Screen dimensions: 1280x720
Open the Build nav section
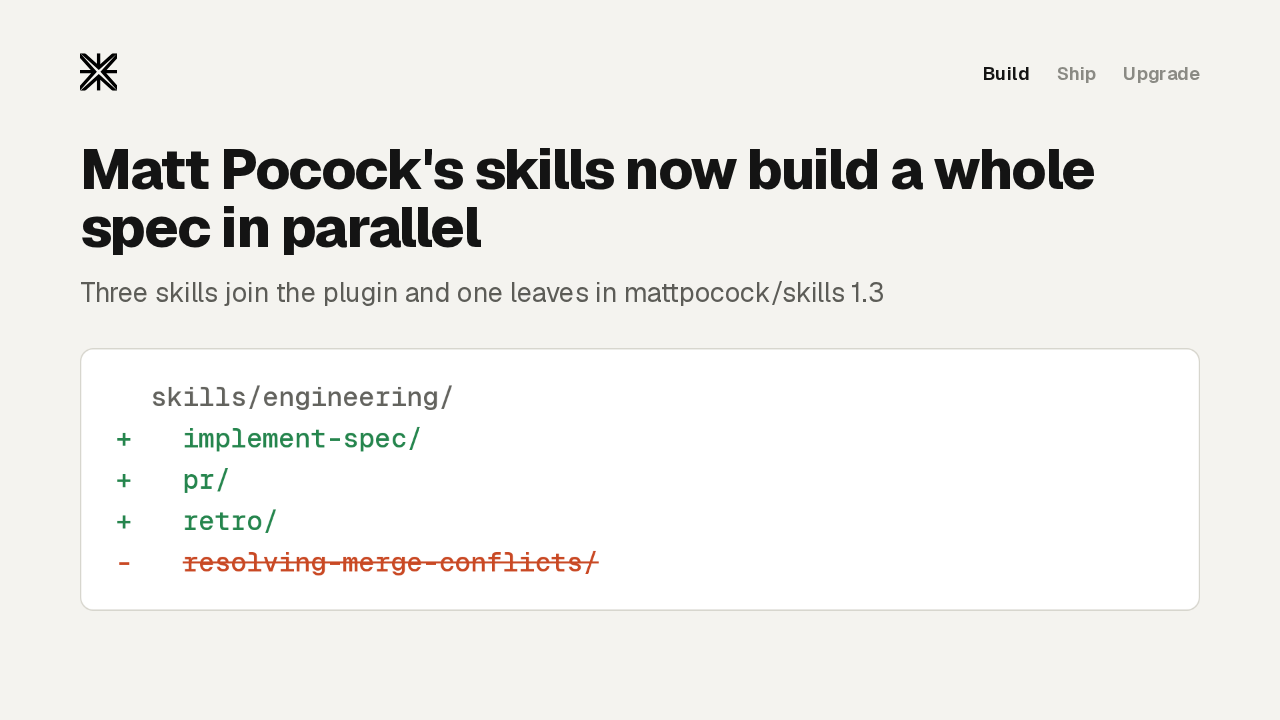point(1006,74)
